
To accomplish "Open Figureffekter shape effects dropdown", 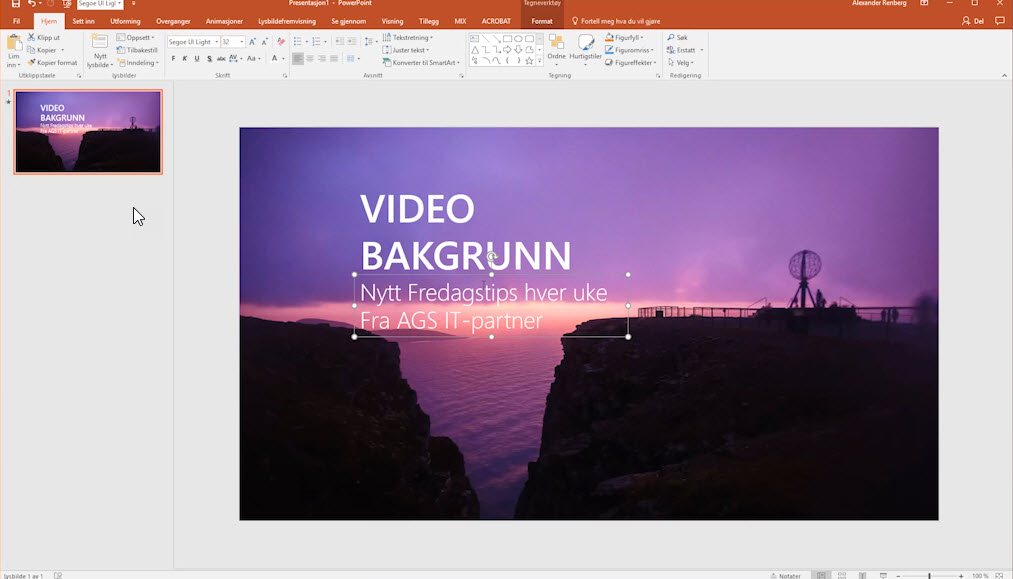I will (x=631, y=63).
